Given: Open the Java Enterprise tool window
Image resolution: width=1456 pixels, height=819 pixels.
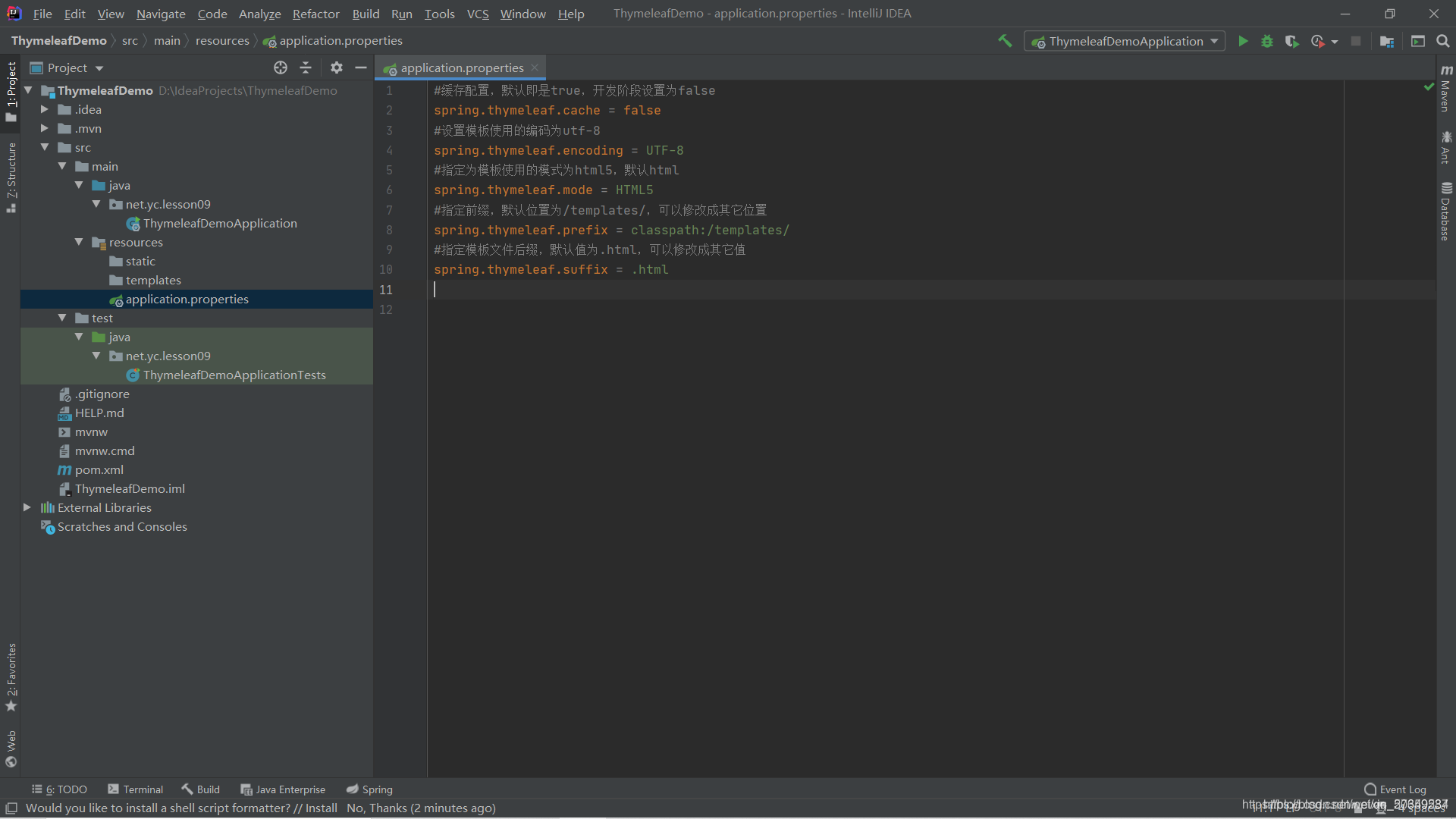Looking at the screenshot, I should [283, 789].
